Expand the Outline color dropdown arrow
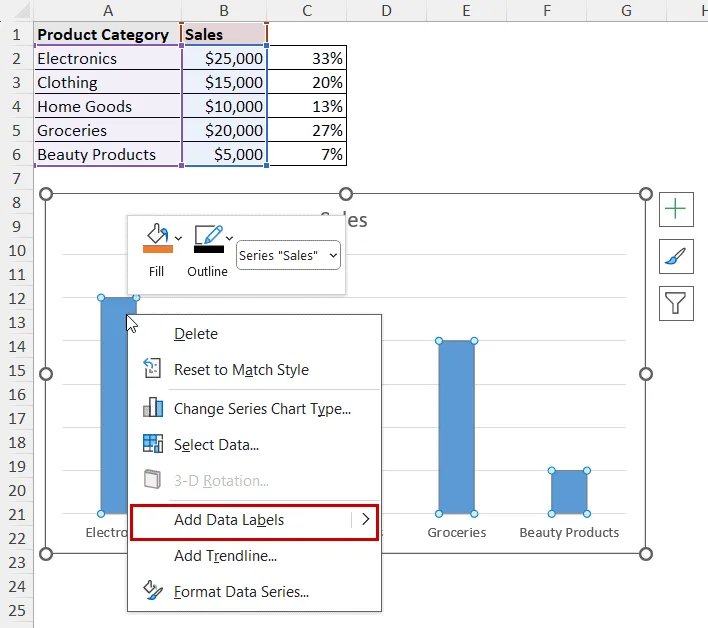The image size is (708, 628). (229, 238)
